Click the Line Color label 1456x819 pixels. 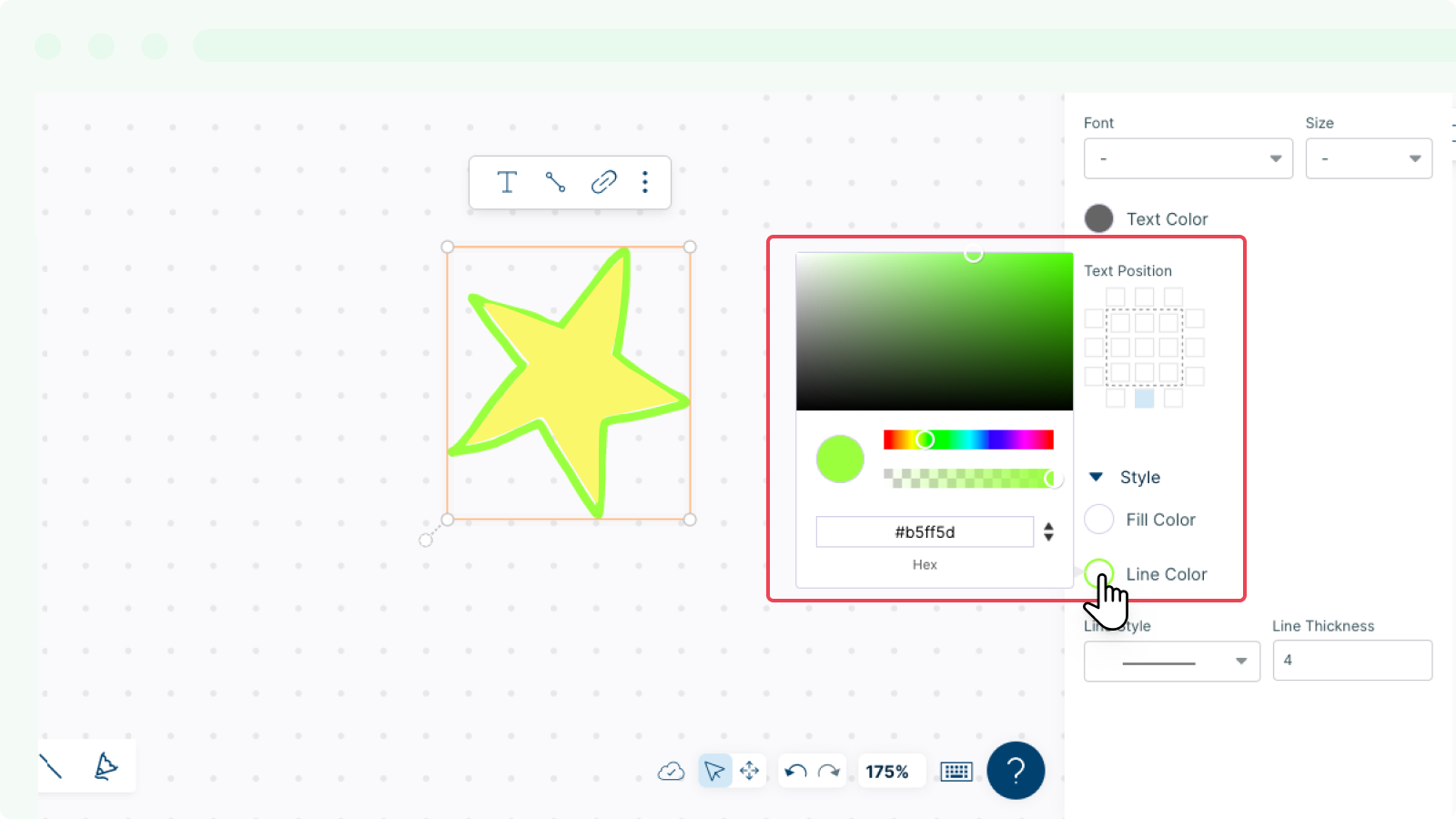point(1167,574)
